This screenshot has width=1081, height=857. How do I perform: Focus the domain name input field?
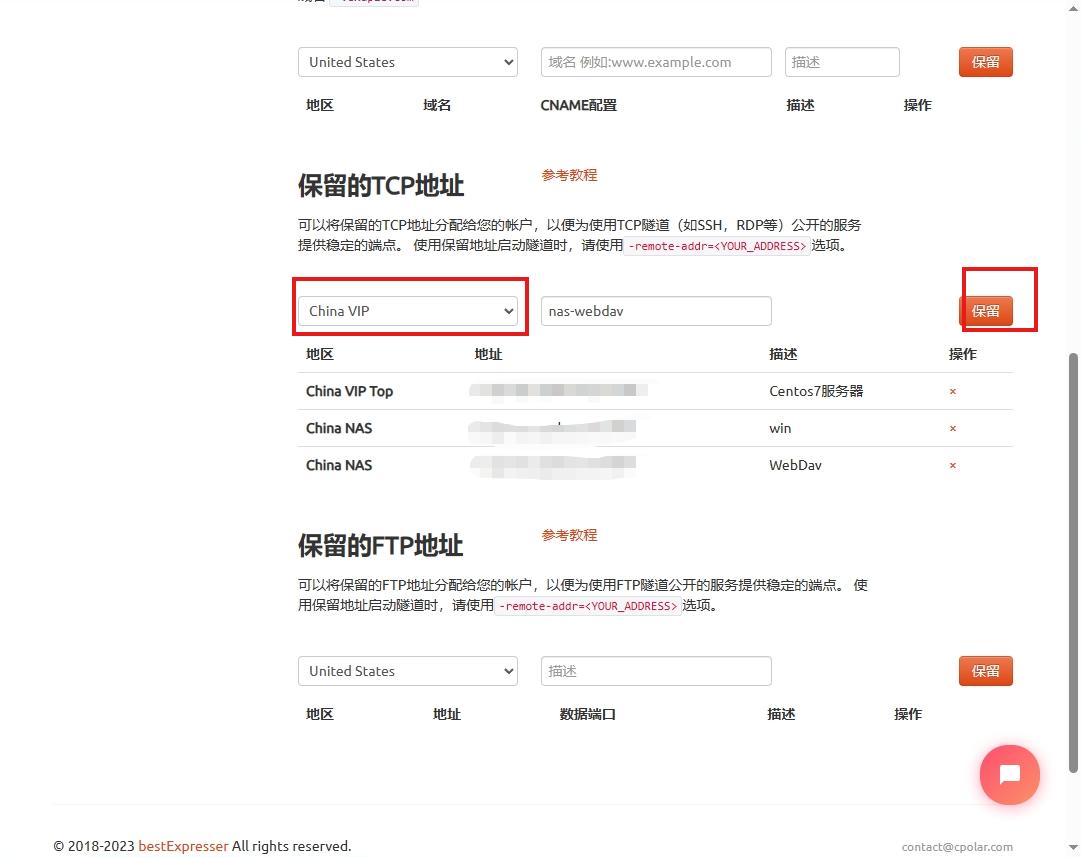tap(656, 62)
